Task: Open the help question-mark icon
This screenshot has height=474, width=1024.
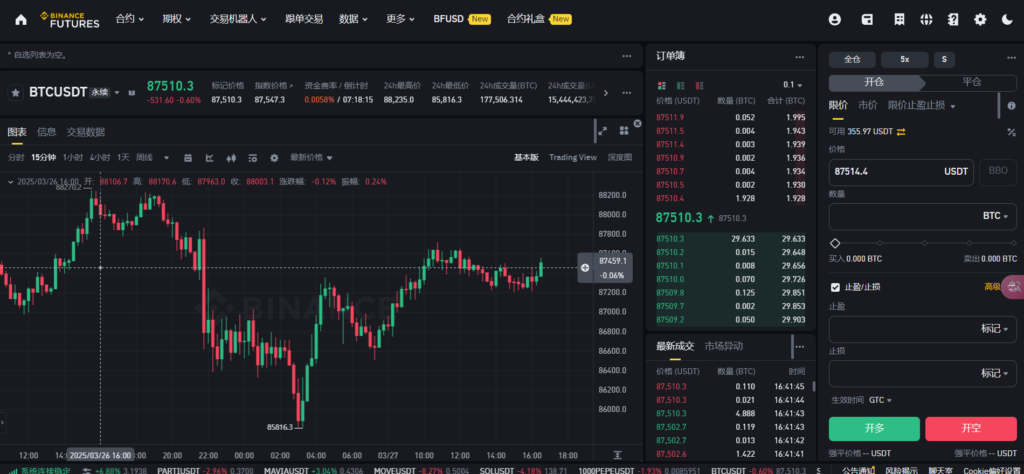Action: 953,20
